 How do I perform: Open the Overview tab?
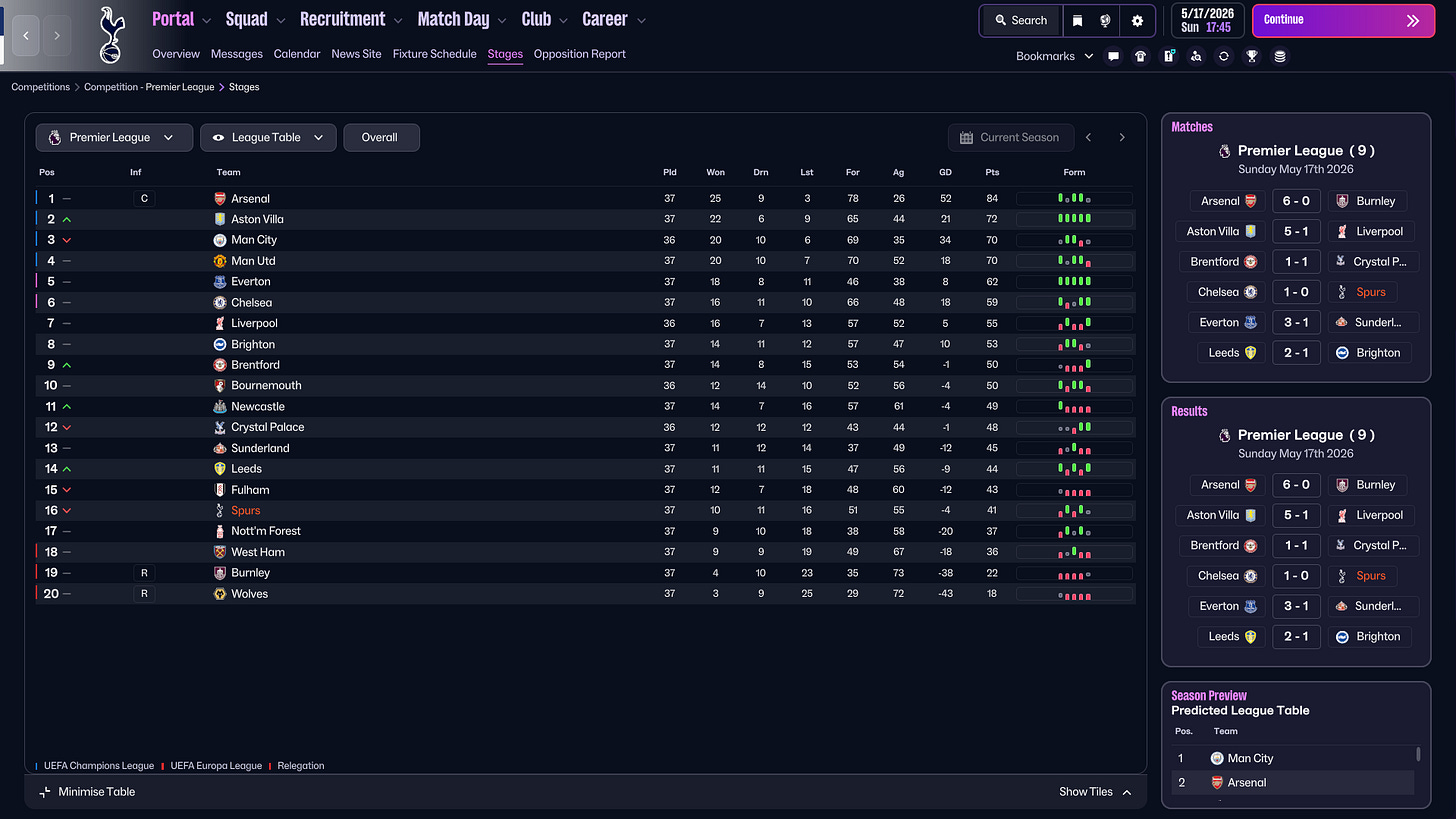point(176,54)
